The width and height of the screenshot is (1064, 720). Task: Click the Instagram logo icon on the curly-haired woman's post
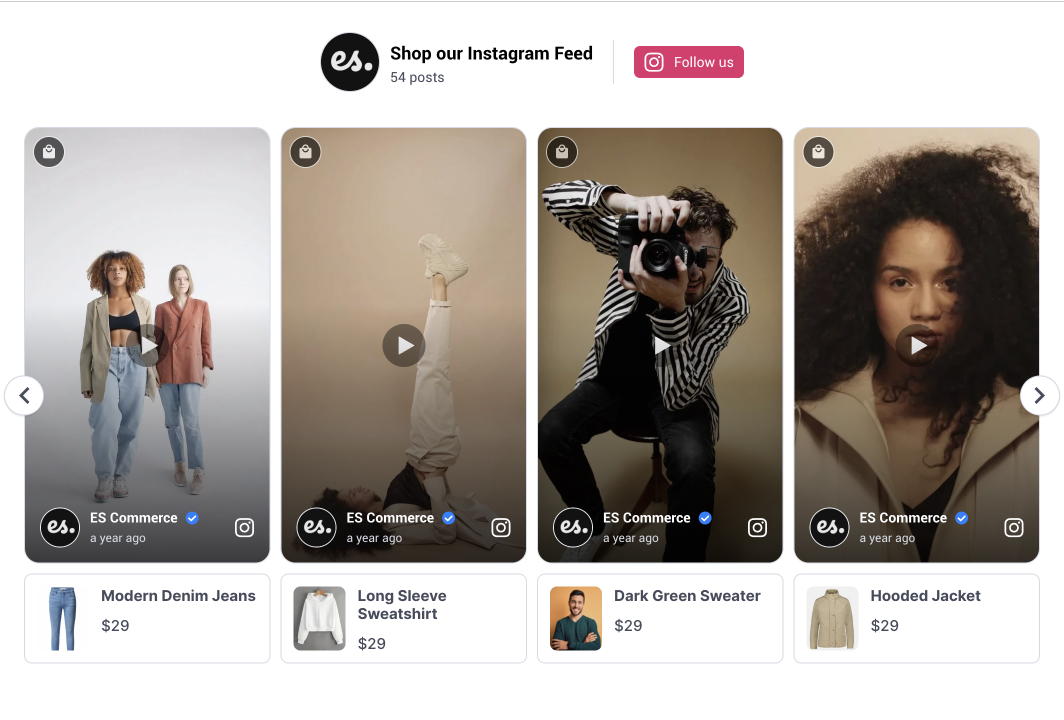pos(1013,527)
